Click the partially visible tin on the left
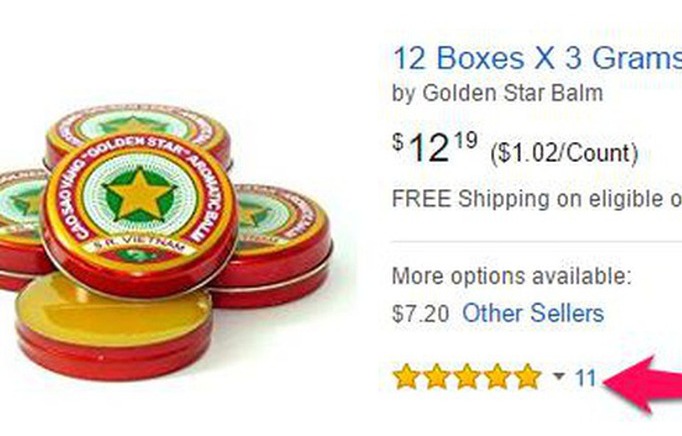 pos(22,228)
